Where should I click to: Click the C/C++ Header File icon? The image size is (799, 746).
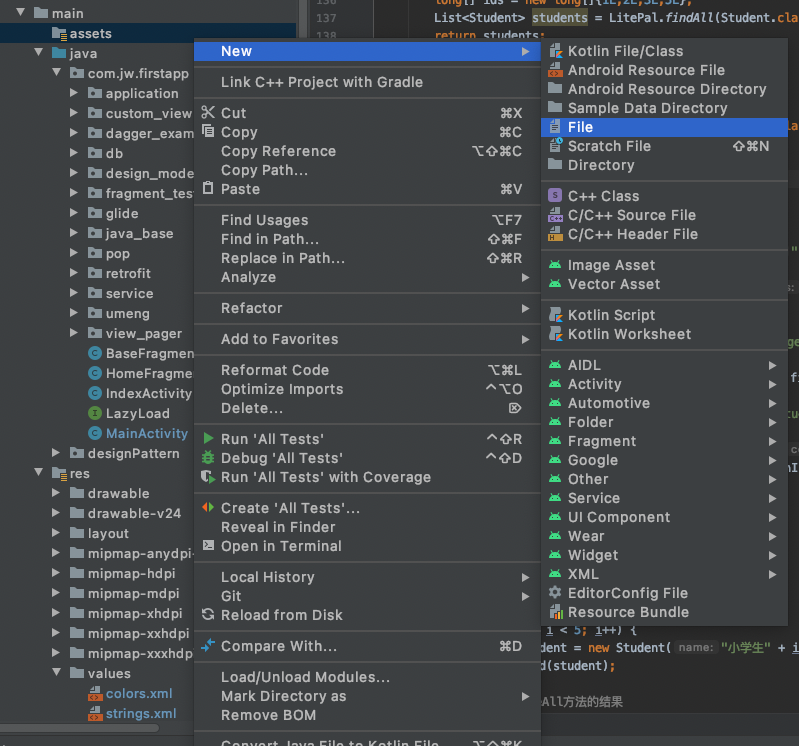click(x=555, y=234)
